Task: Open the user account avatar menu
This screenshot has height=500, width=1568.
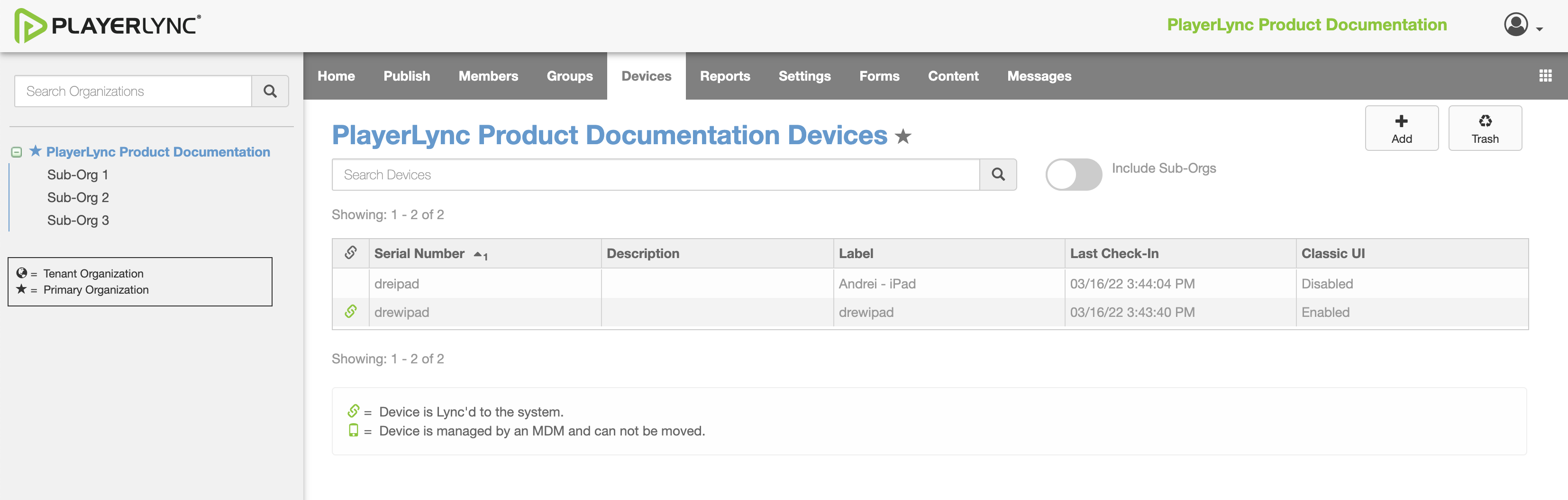Action: [1516, 25]
